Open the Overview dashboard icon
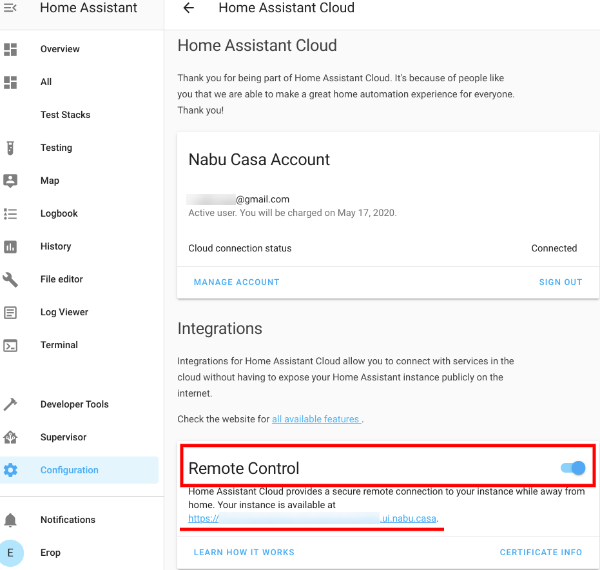 (11, 49)
